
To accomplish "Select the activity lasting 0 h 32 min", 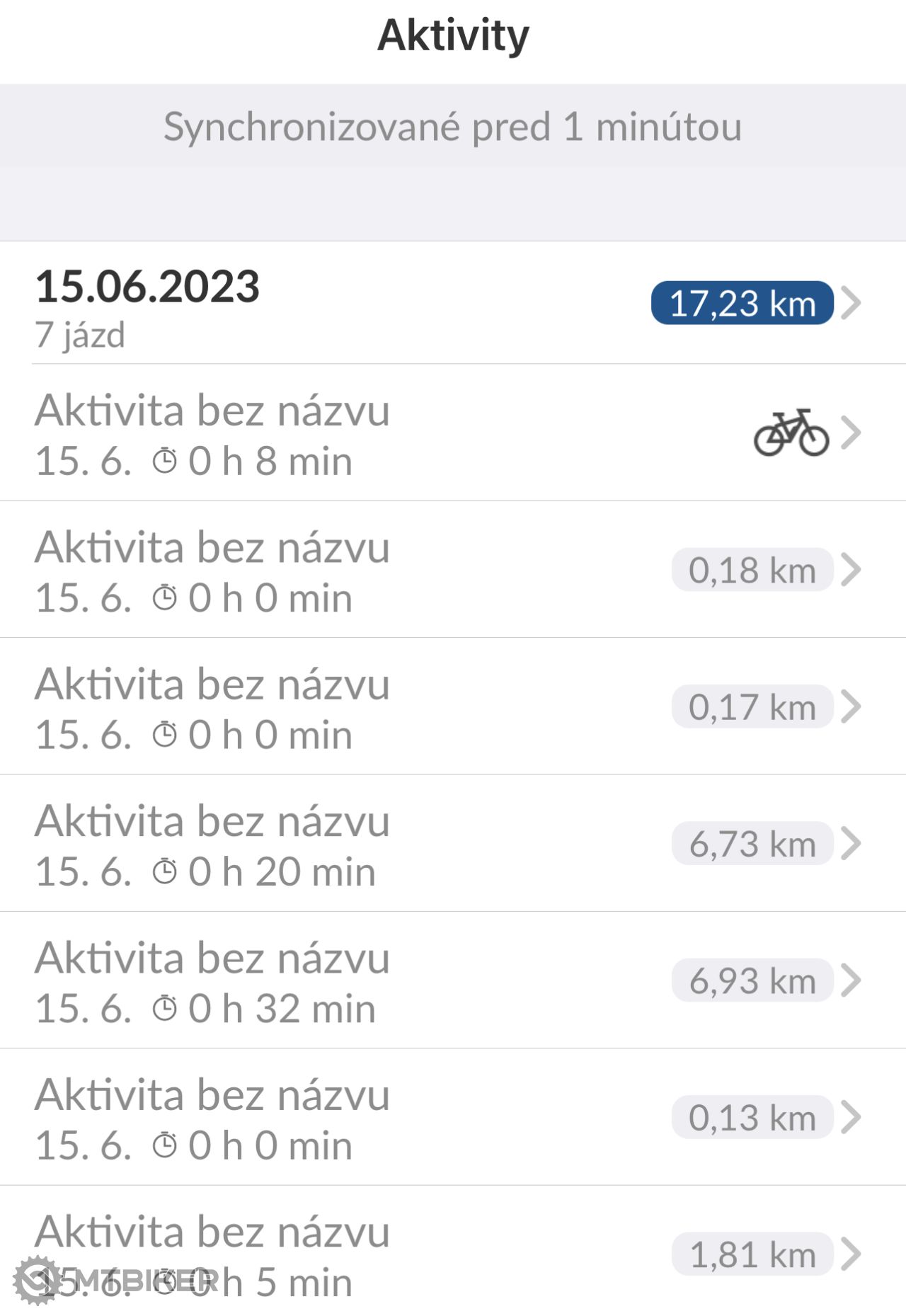I will (453, 980).
